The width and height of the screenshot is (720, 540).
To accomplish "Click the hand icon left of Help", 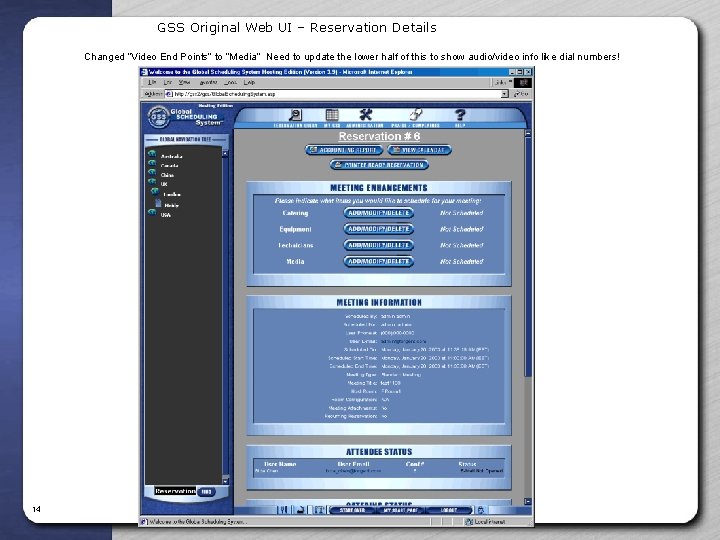I will point(416,114).
